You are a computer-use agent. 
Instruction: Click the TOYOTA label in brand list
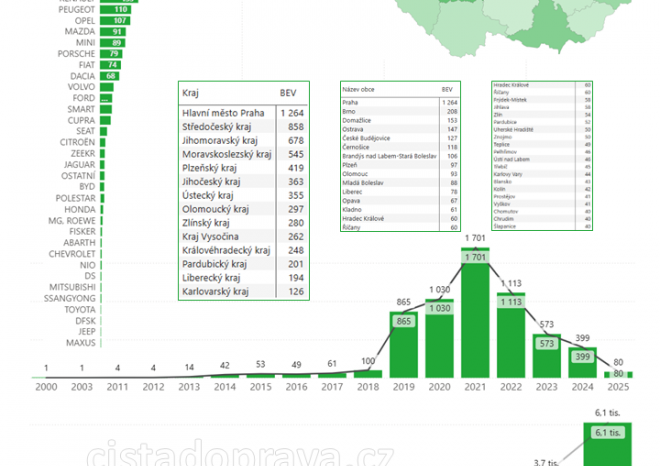78,309
